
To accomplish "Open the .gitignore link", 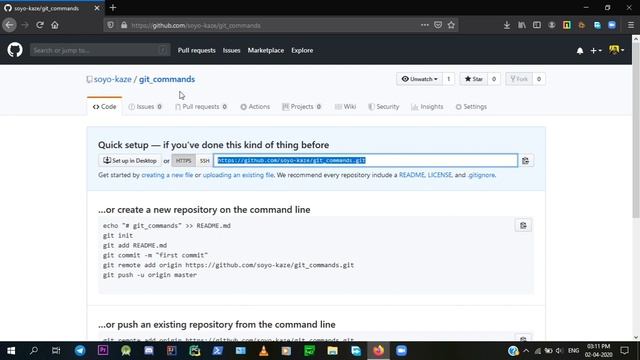I will 481,175.
